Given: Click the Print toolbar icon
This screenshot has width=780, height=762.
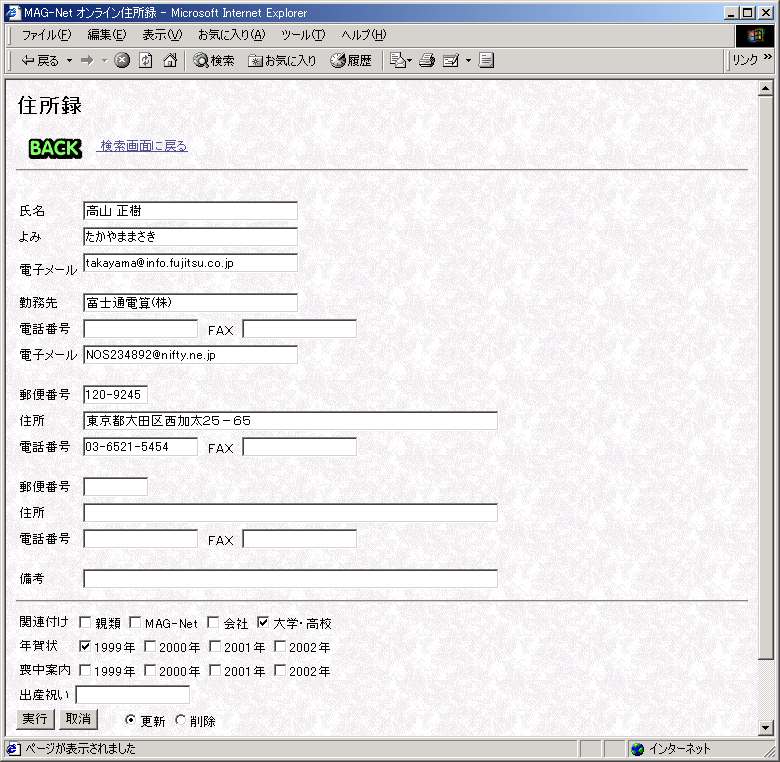Looking at the screenshot, I should [x=427, y=60].
